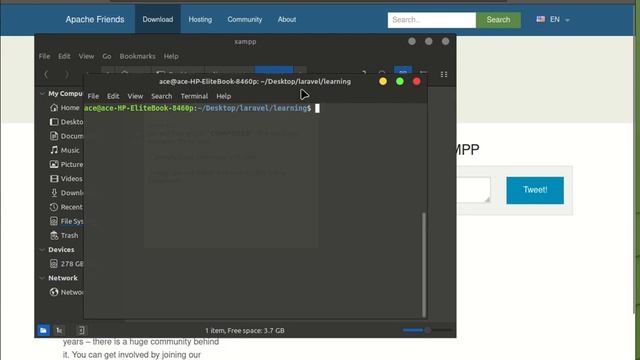Open terminal View menu
Screen dimensions: 640x360
pyautogui.click(x=135, y=96)
